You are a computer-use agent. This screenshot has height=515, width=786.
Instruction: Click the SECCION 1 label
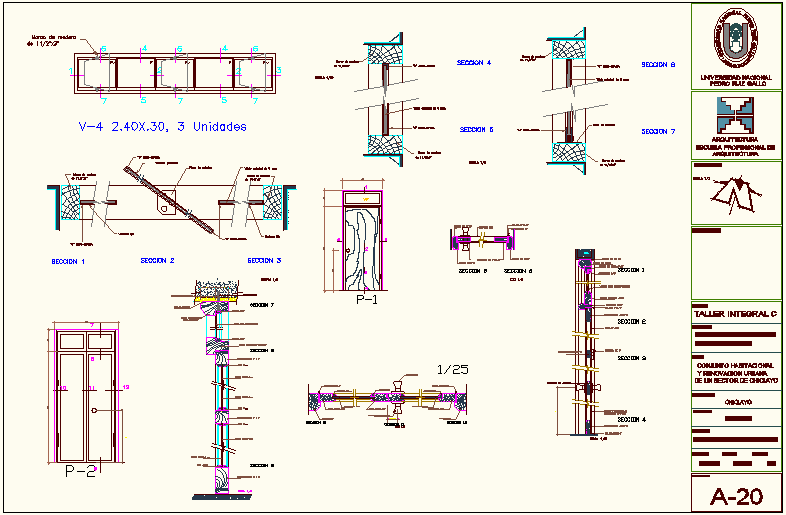coord(68,260)
